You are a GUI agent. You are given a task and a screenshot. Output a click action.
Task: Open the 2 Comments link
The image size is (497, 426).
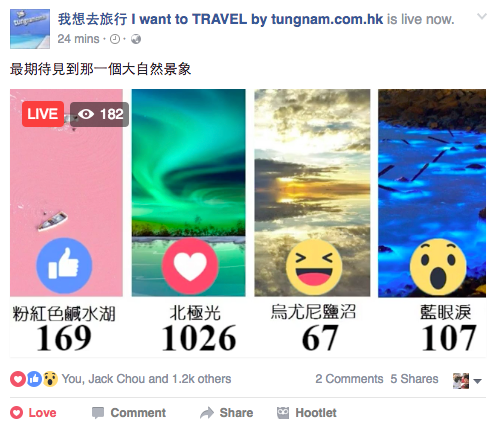349,379
